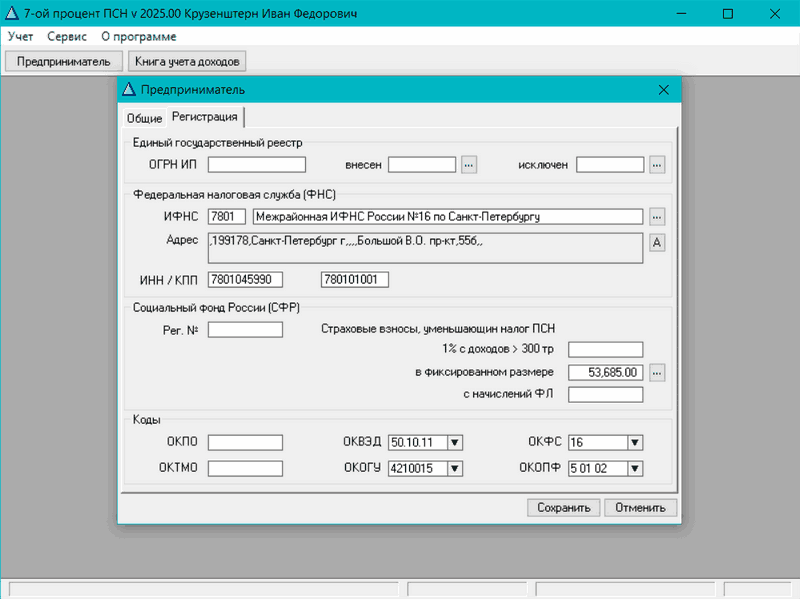This screenshot has height=600, width=800.
Task: Click the ellipsis button next to 'внесен' date
Action: pyautogui.click(x=469, y=164)
